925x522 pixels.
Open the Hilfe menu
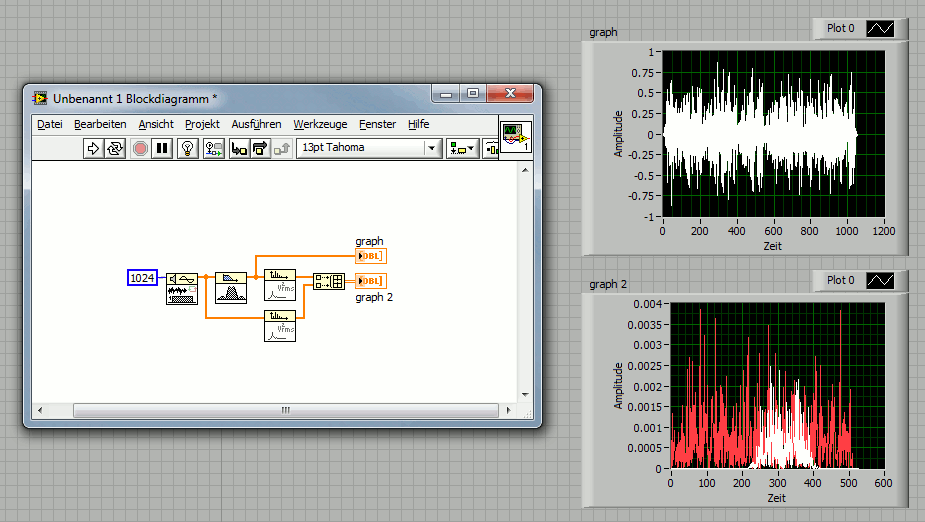point(418,124)
